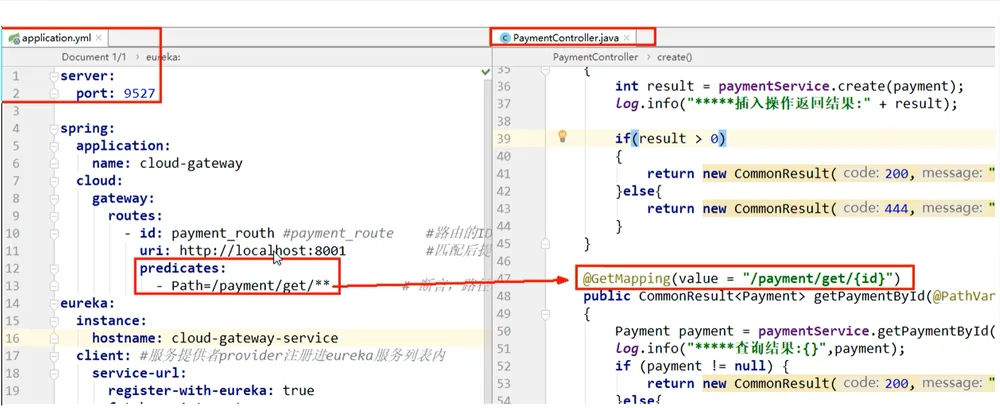
Task: Close the PaymentController.java tab
Action: coord(626,38)
